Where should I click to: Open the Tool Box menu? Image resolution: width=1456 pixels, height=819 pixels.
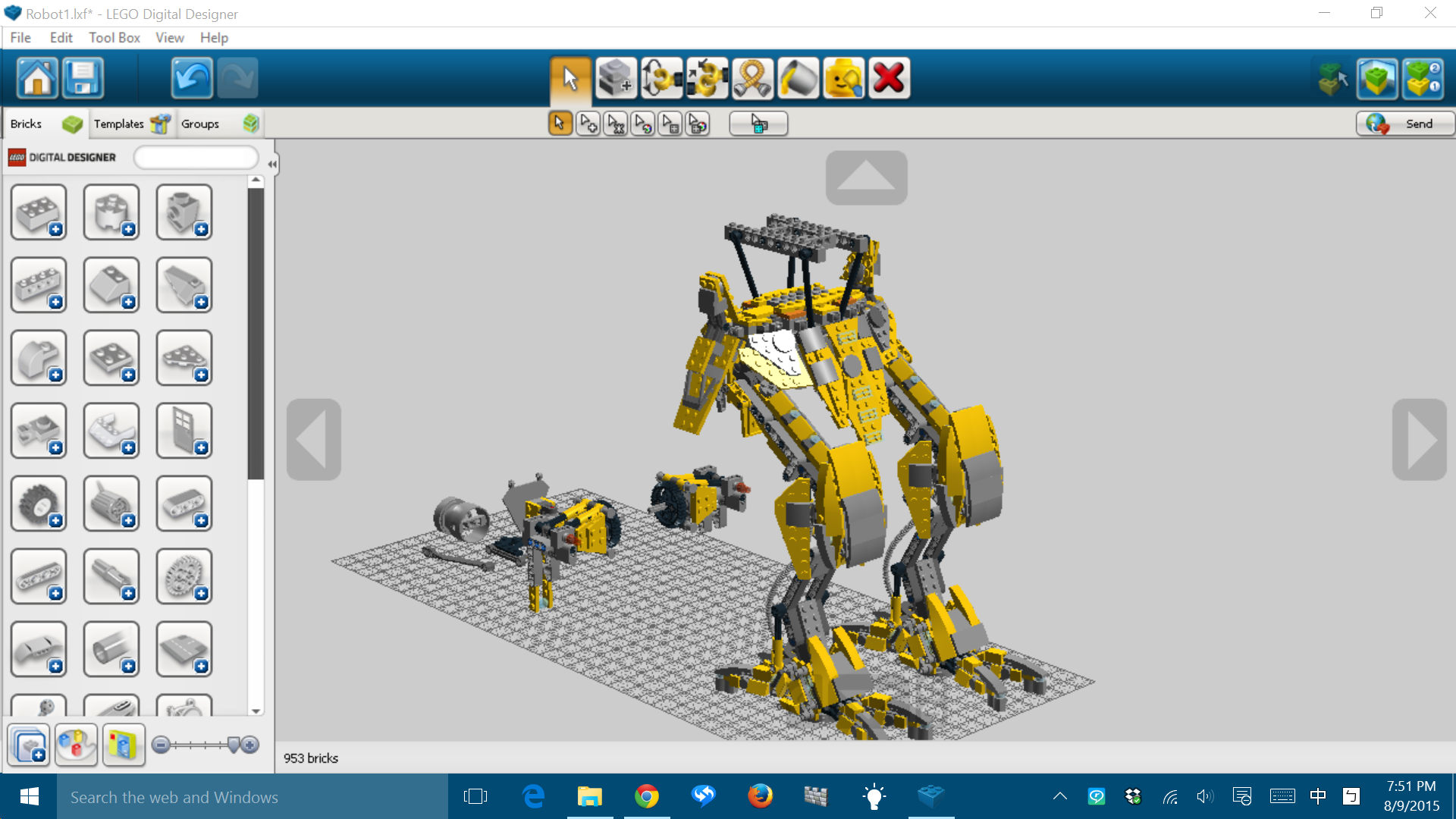click(114, 37)
